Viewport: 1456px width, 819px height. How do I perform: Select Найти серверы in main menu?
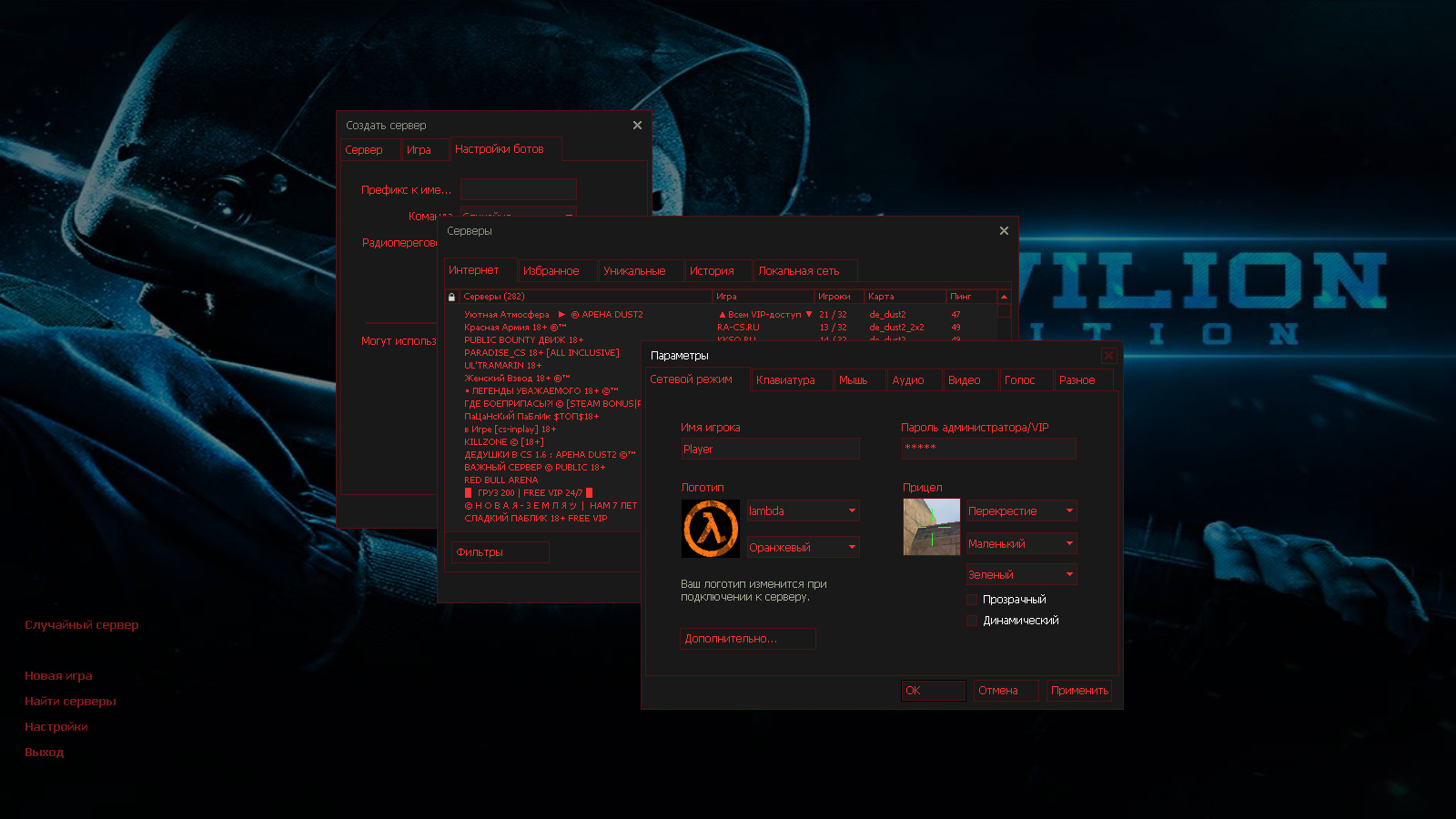[70, 702]
